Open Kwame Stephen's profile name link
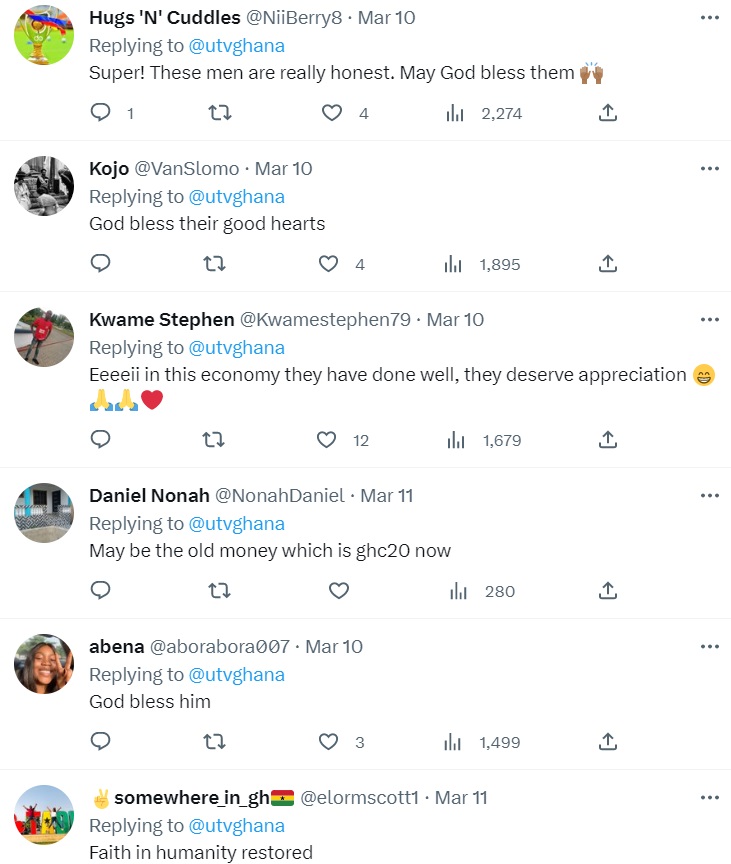 [x=161, y=320]
